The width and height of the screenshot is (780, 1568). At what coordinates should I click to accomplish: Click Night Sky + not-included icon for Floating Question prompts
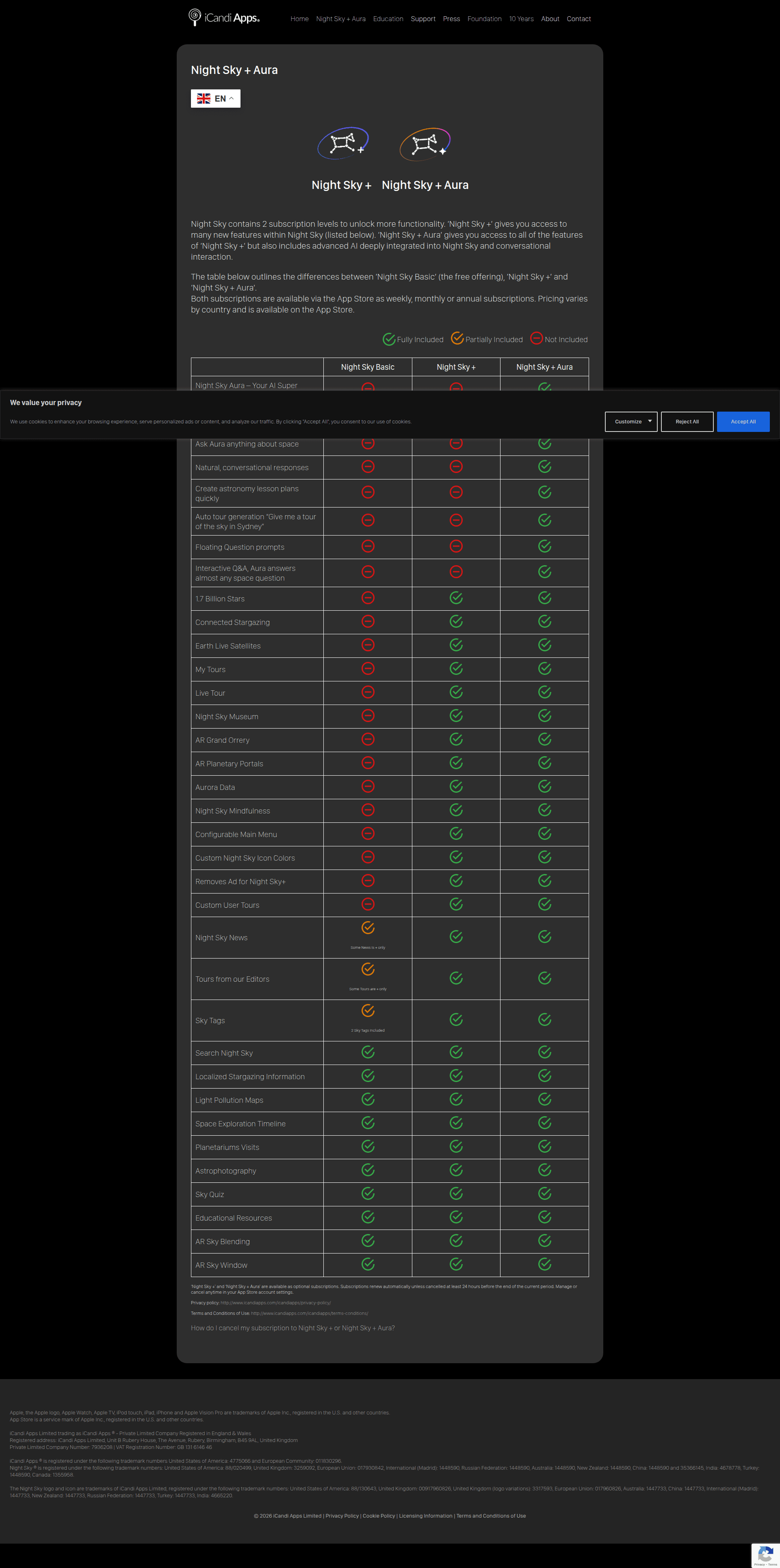coord(456,546)
